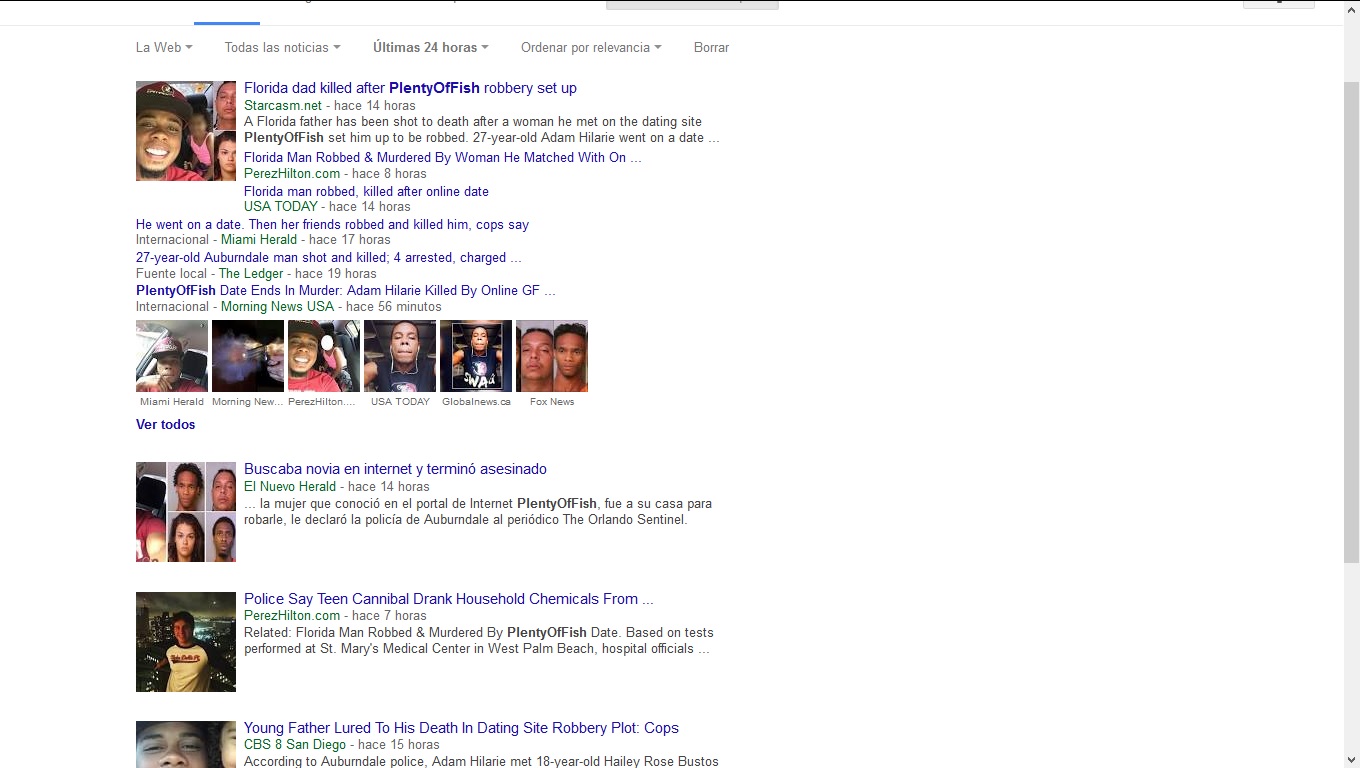Viewport: 1360px width, 768px height.
Task: Open the PerezHilton 'Florida Man Robbed & Murdered' link
Action: [x=443, y=157]
